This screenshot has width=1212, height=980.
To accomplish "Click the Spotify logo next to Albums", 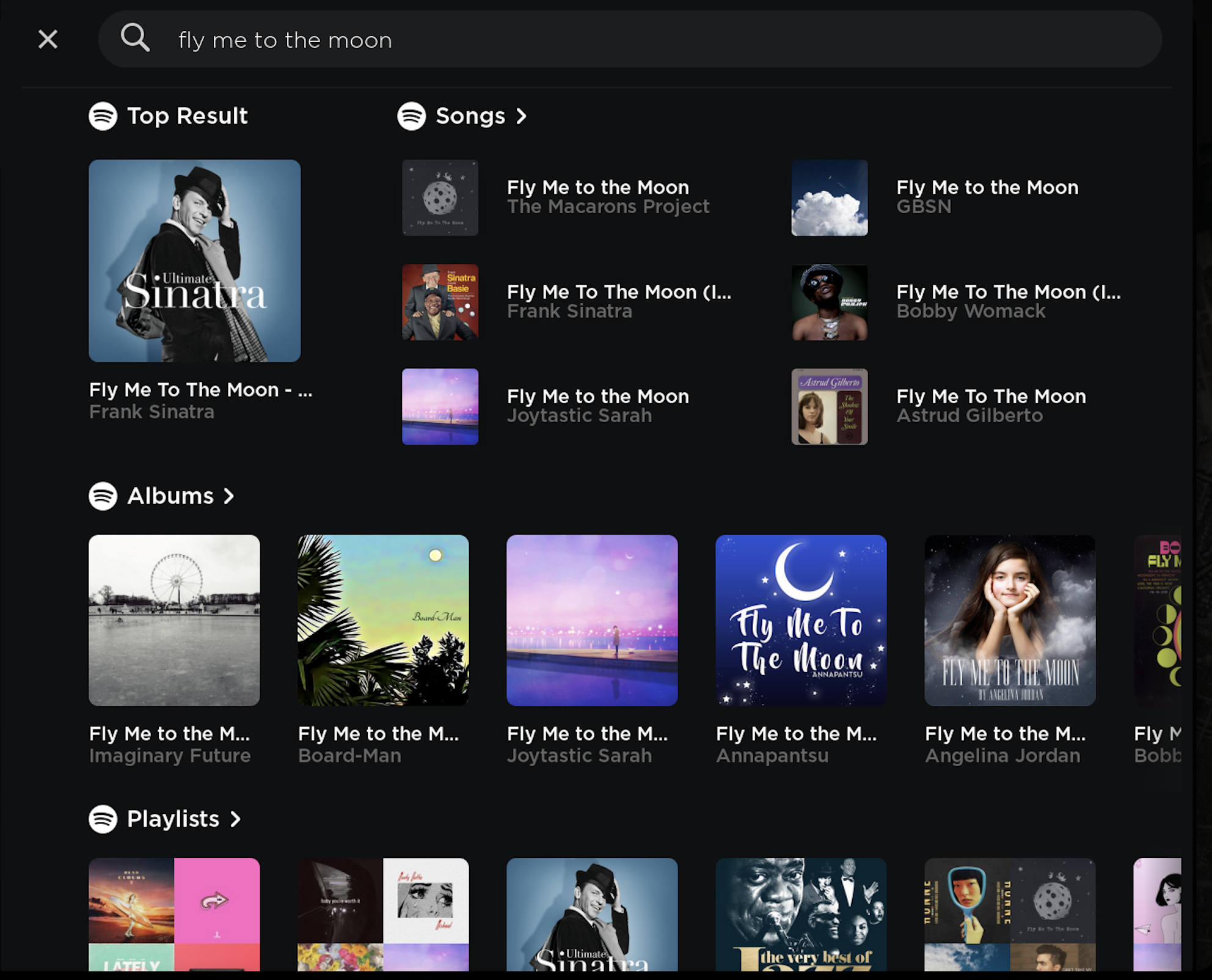I will pos(102,496).
